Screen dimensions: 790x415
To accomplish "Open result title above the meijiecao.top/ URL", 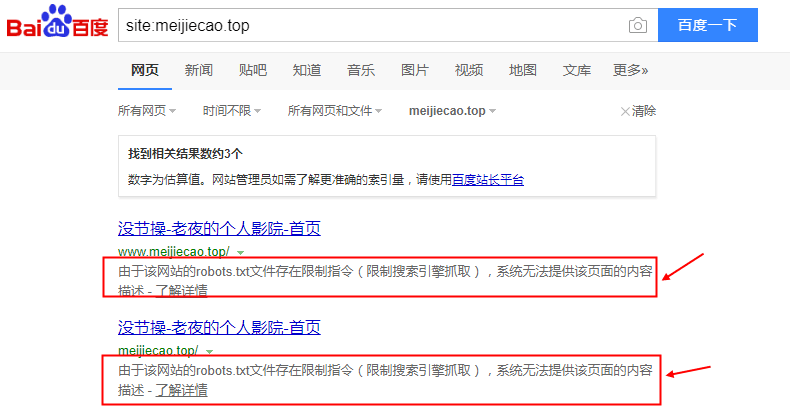I will tap(219, 327).
